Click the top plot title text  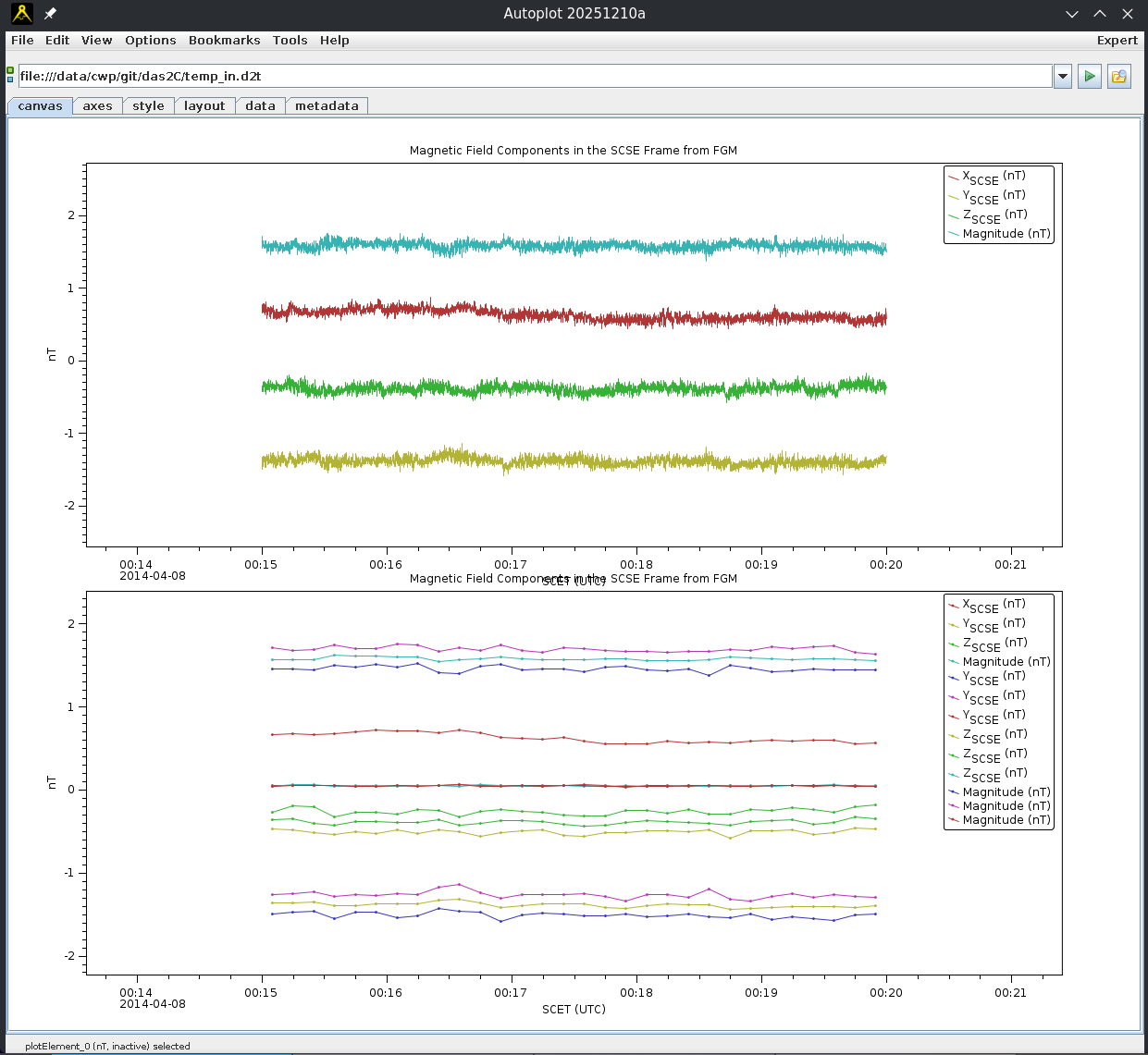[573, 151]
